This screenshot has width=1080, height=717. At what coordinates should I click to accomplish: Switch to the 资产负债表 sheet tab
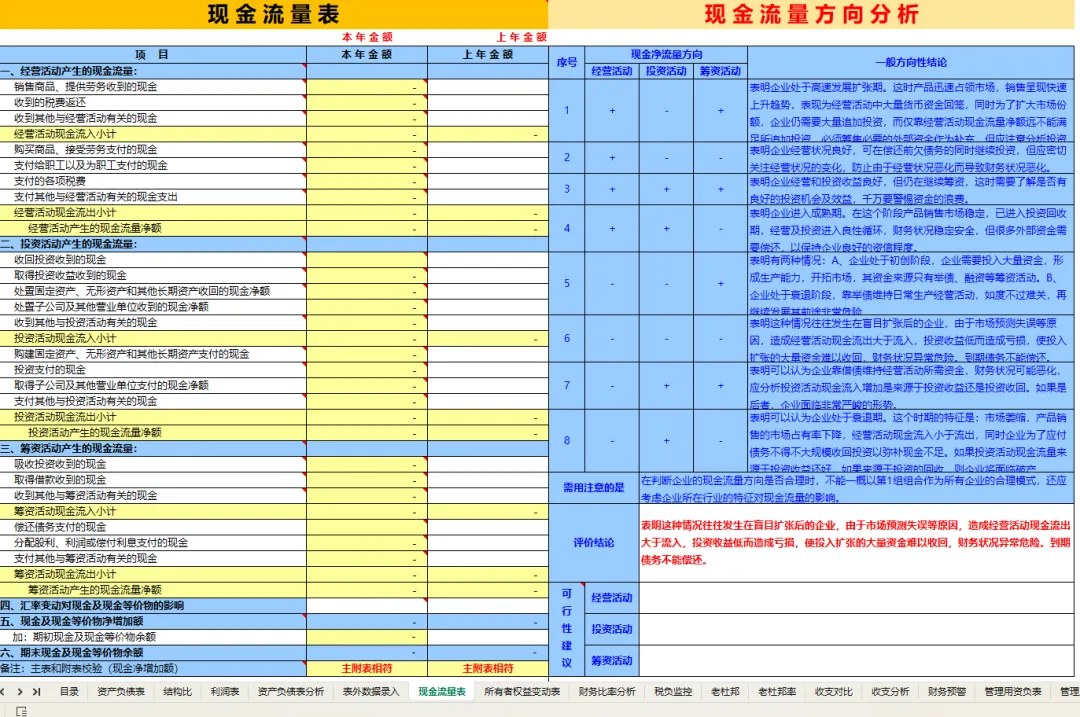121,692
